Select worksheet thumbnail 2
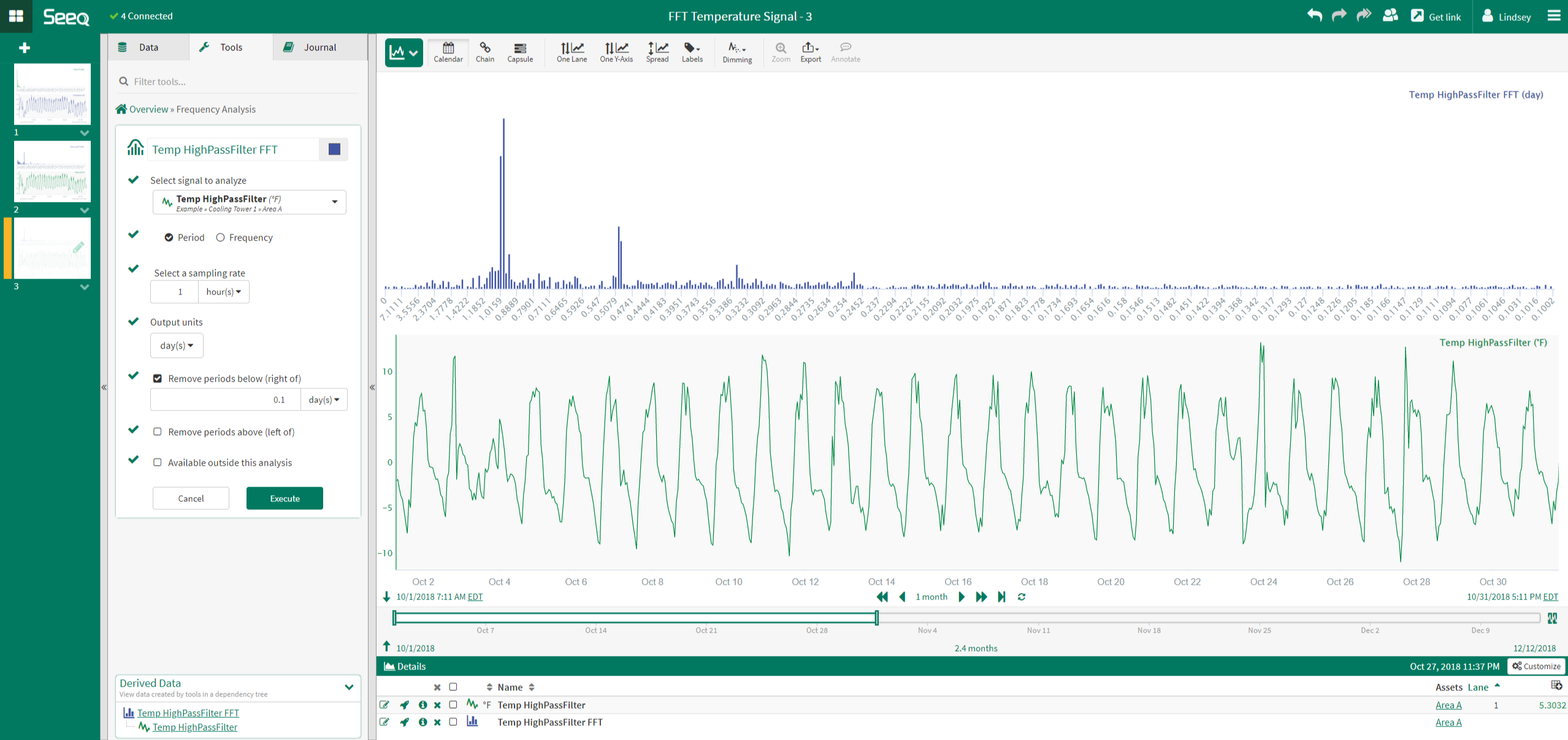This screenshot has height=740, width=1568. tap(52, 172)
